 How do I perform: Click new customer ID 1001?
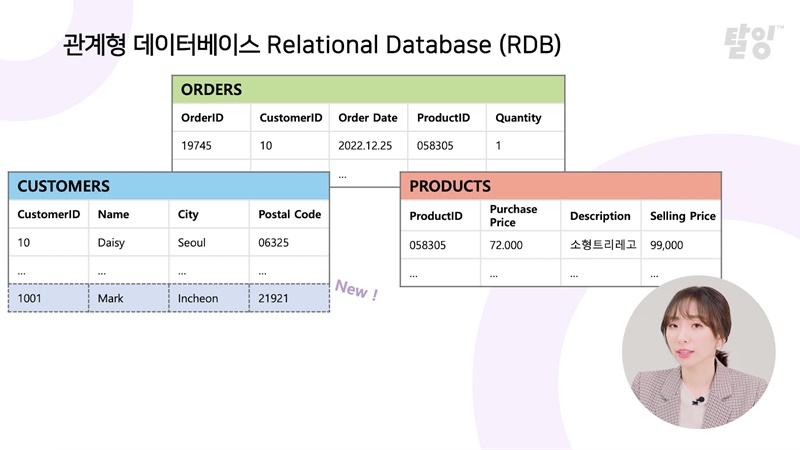[29, 298]
